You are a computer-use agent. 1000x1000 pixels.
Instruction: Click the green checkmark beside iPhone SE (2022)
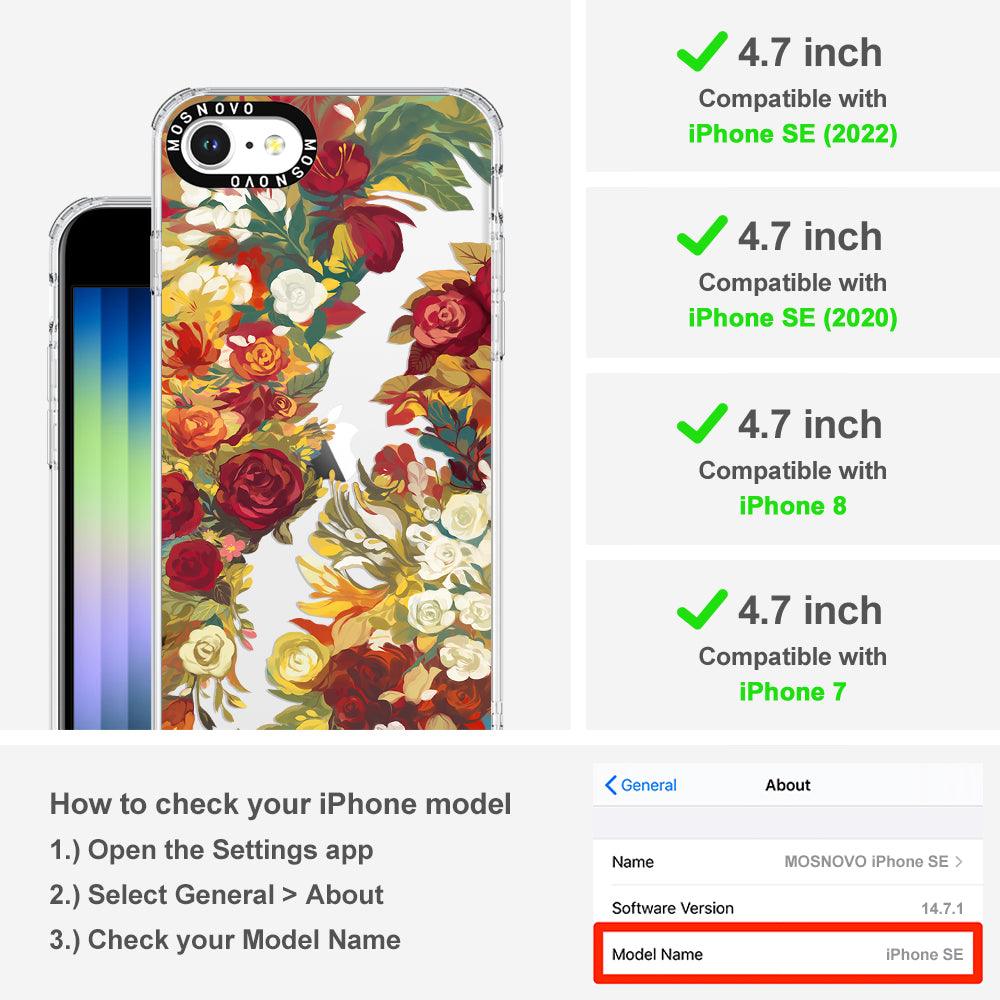pyautogui.click(x=702, y=51)
